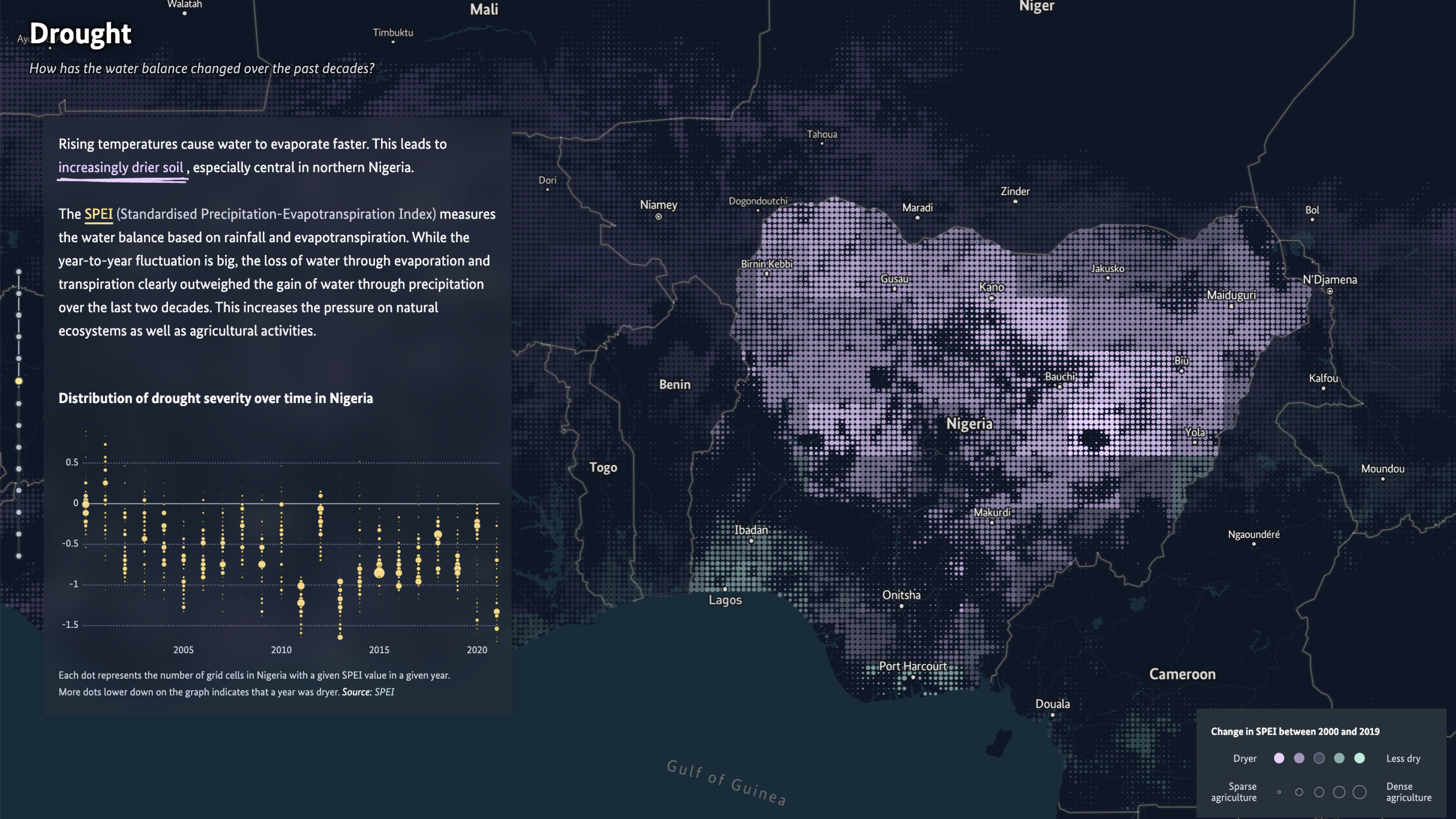
Task: Select the dot right below the yellow dot
Action: pyautogui.click(x=19, y=403)
